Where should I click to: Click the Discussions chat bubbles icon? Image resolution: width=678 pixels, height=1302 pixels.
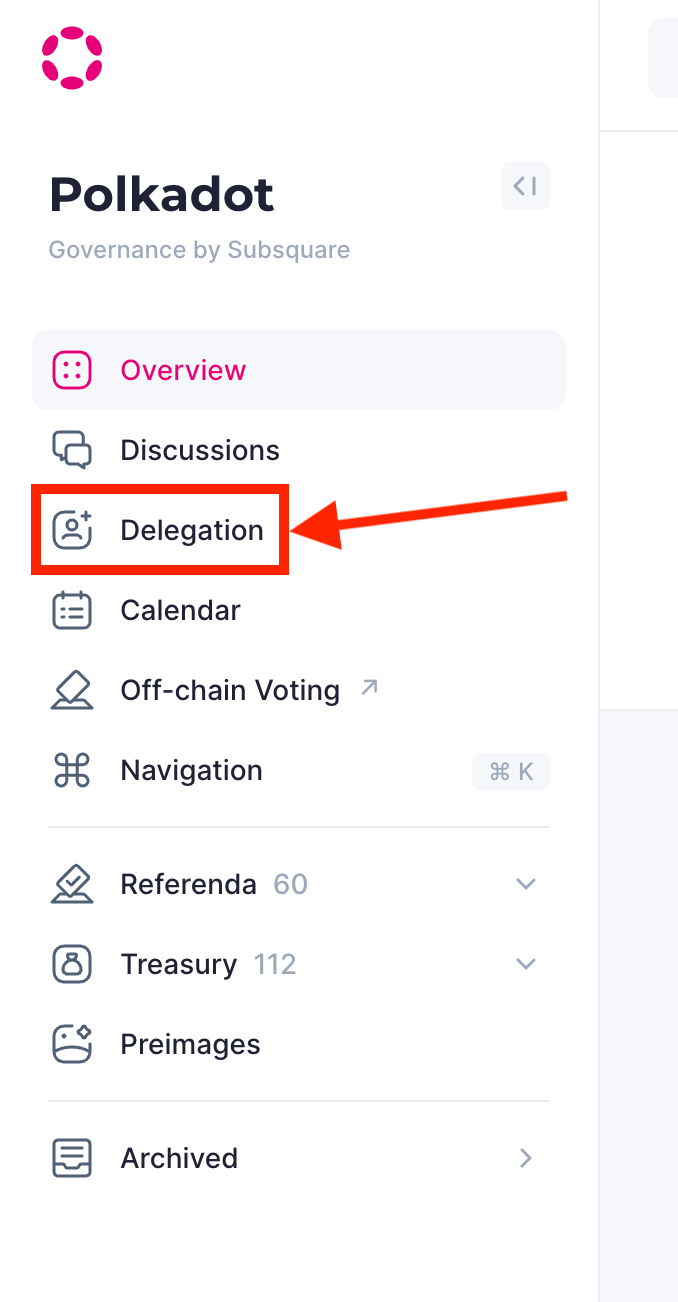click(72, 450)
